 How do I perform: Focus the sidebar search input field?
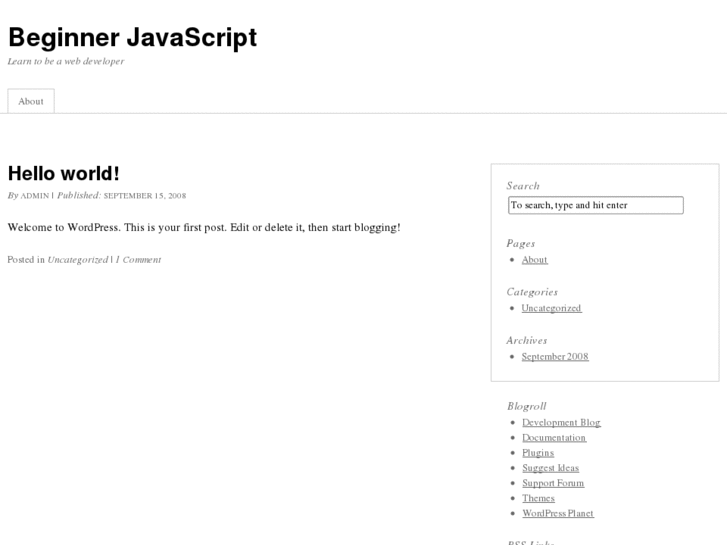click(x=595, y=205)
